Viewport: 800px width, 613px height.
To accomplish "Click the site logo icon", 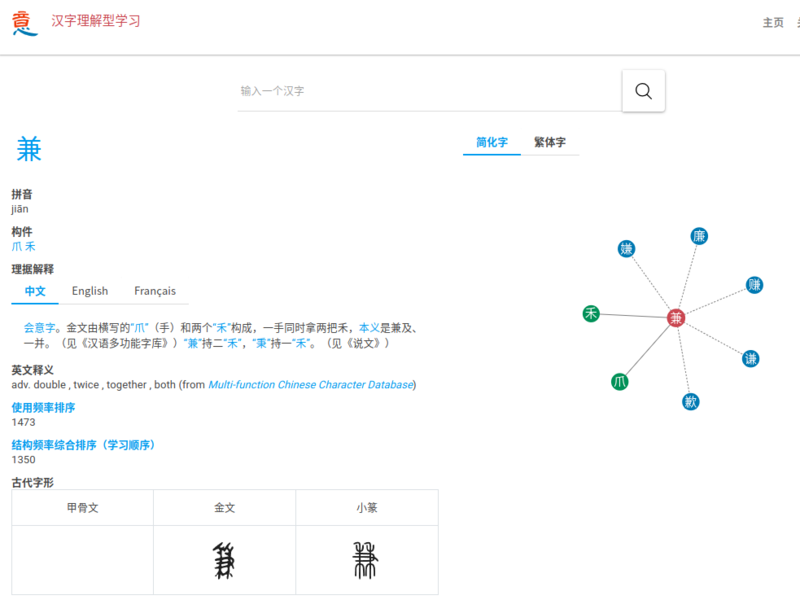I will pyautogui.click(x=25, y=22).
